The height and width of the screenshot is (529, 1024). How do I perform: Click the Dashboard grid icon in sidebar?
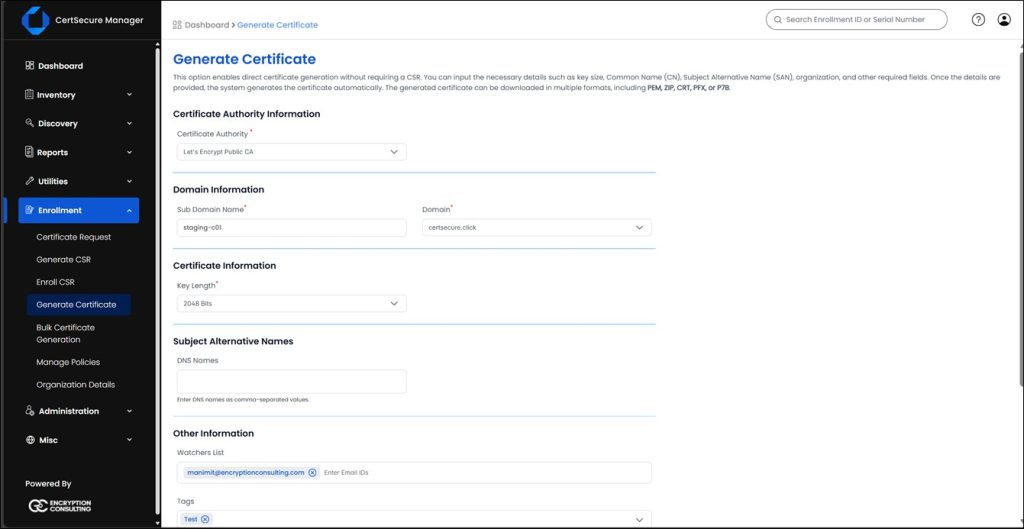[x=29, y=65]
